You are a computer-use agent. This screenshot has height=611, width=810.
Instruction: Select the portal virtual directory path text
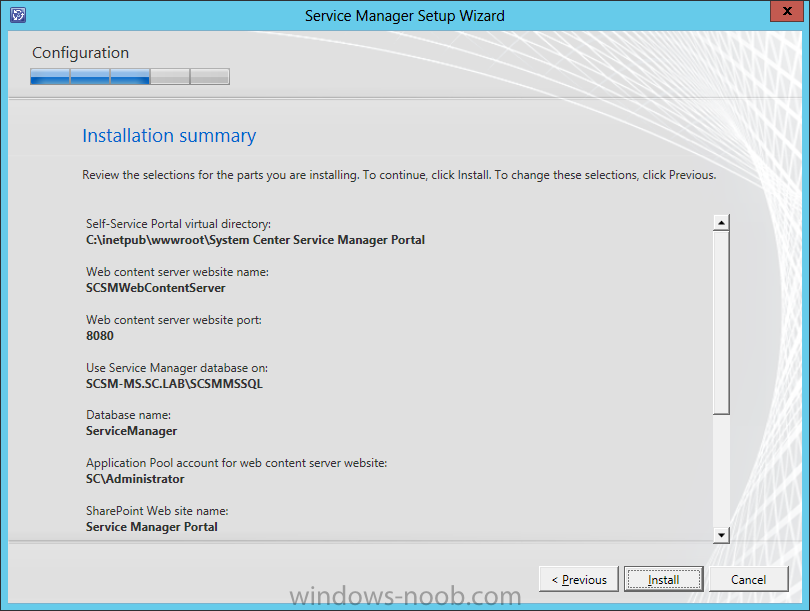(x=255, y=240)
